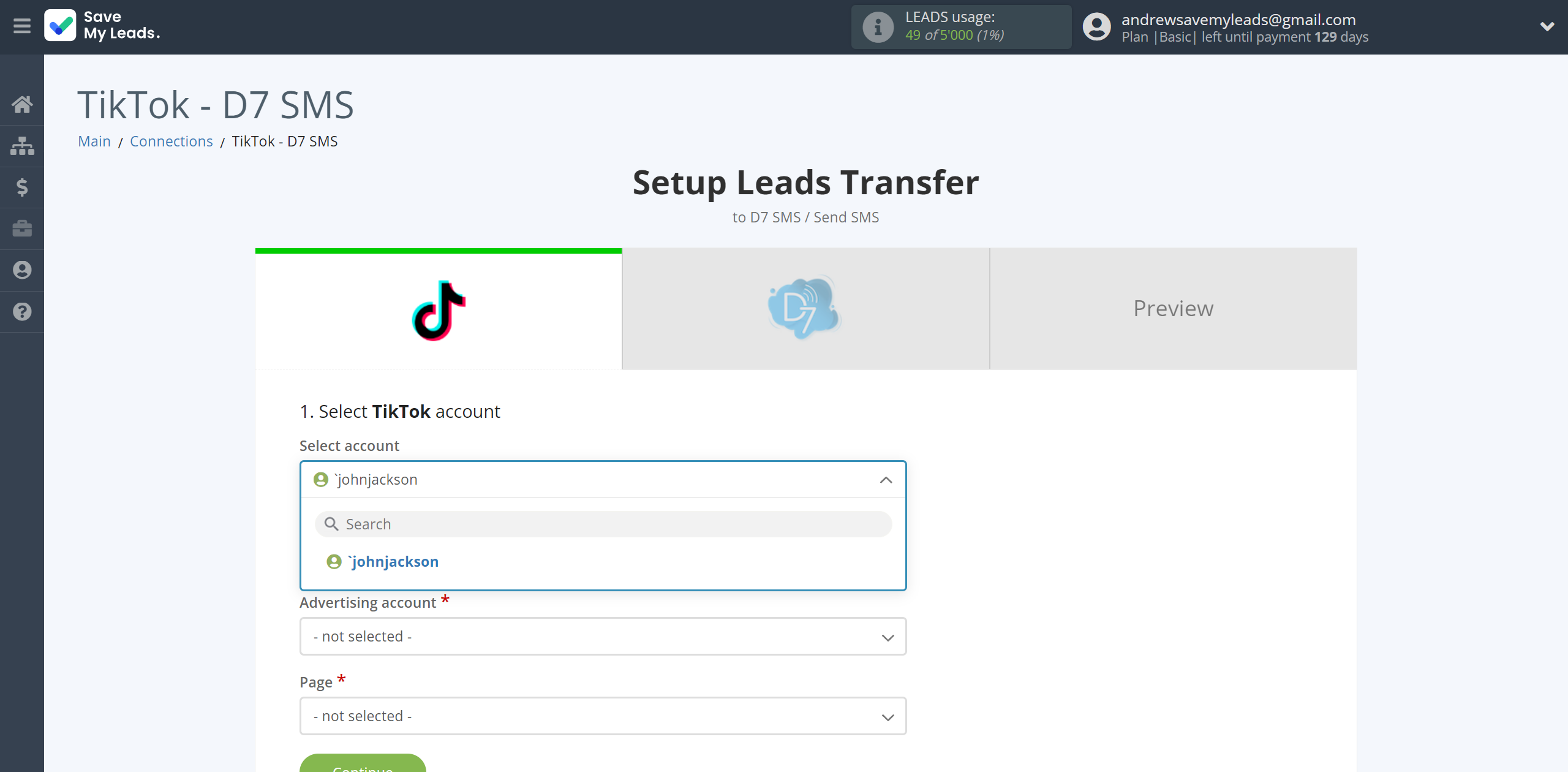Click the D7 SMS cloud icon in wizard
1568x772 pixels.
pyautogui.click(x=806, y=307)
